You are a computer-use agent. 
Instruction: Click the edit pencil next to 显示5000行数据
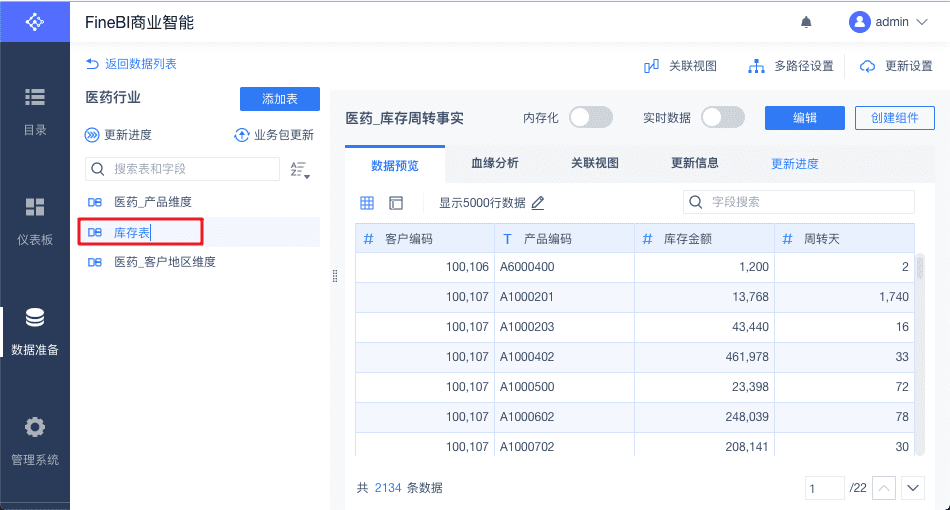coord(538,203)
